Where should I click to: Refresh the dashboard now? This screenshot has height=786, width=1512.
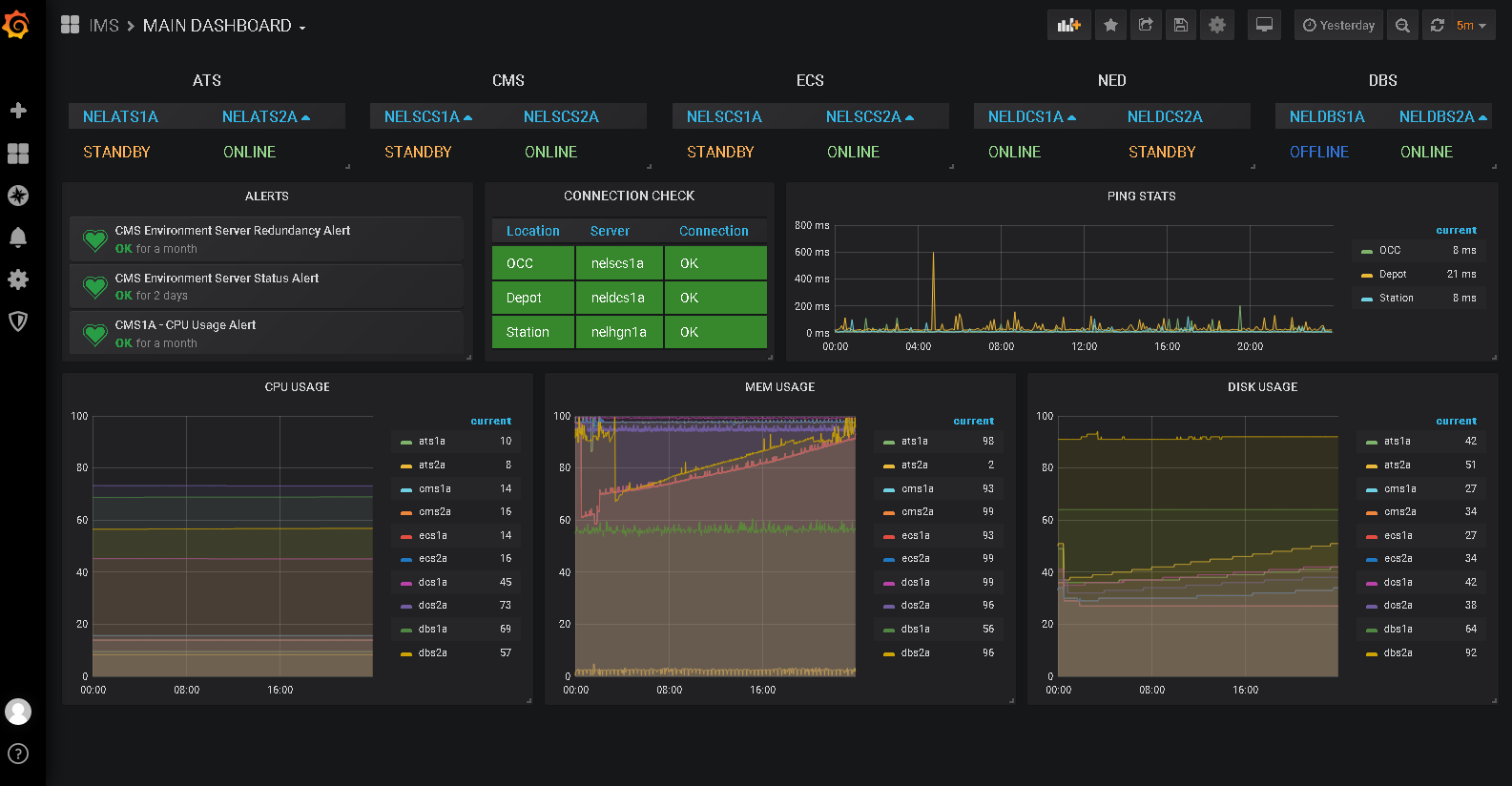coord(1438,26)
